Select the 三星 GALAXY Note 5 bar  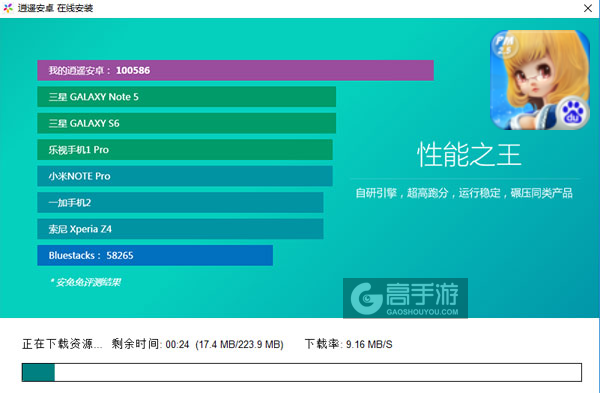(x=186, y=97)
